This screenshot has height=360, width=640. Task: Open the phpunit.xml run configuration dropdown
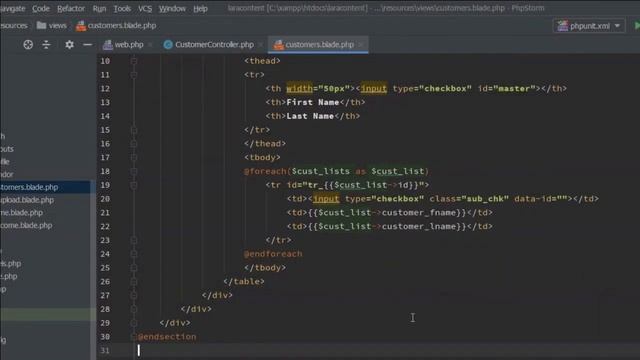(x=589, y=26)
